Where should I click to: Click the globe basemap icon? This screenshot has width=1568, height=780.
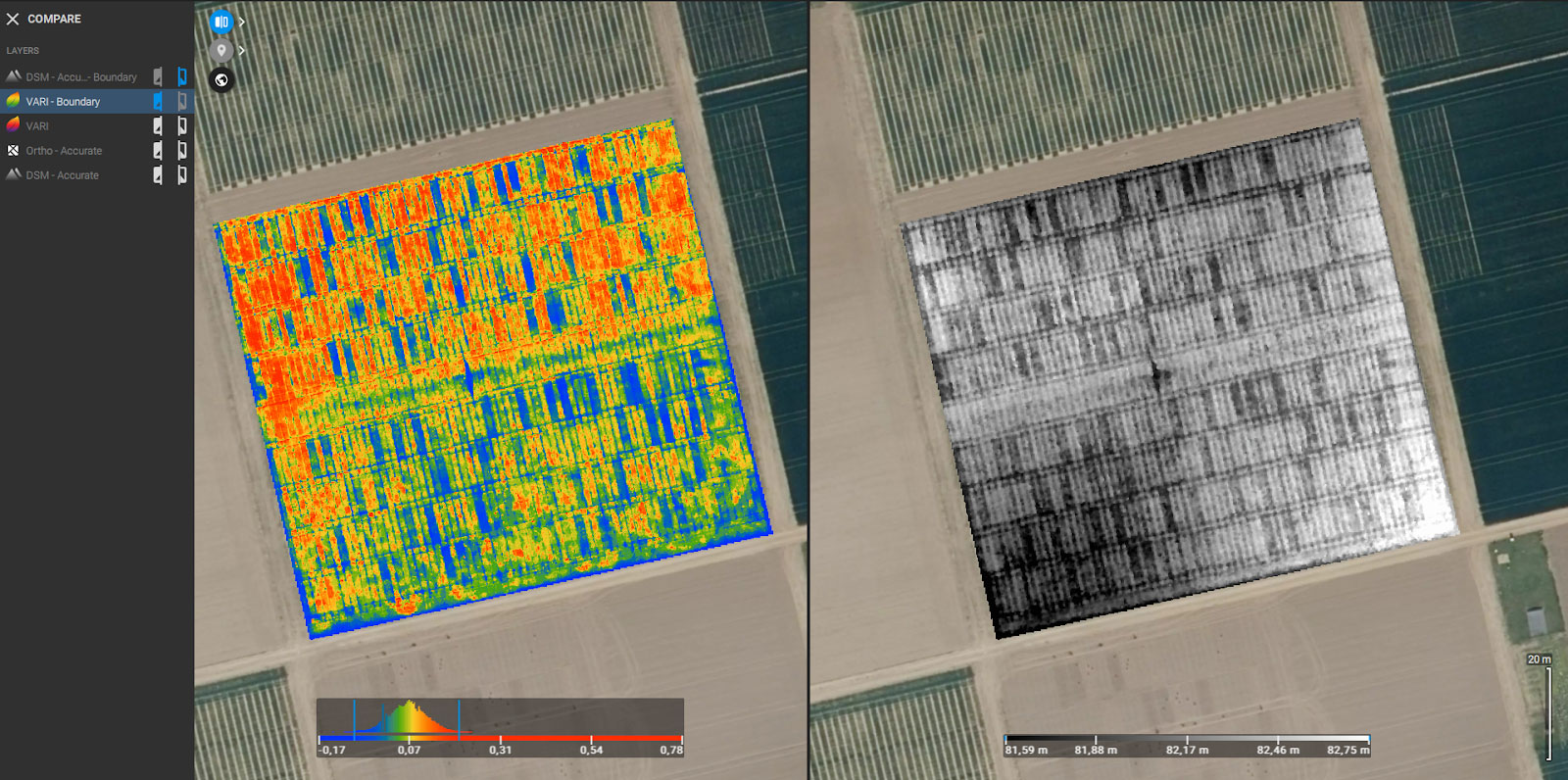coord(221,80)
